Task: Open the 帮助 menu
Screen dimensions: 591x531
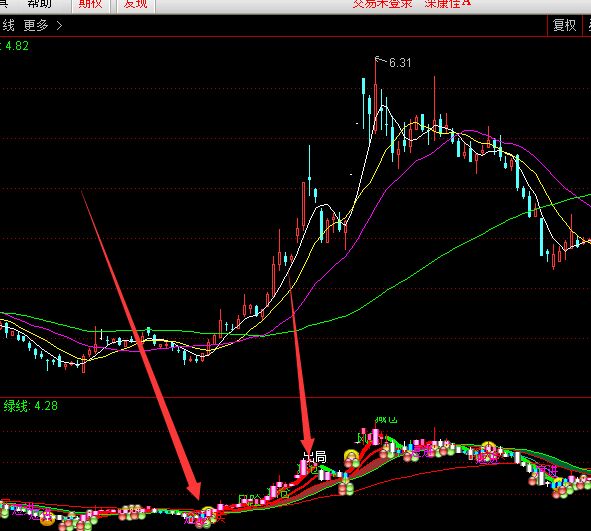Action: point(39,4)
